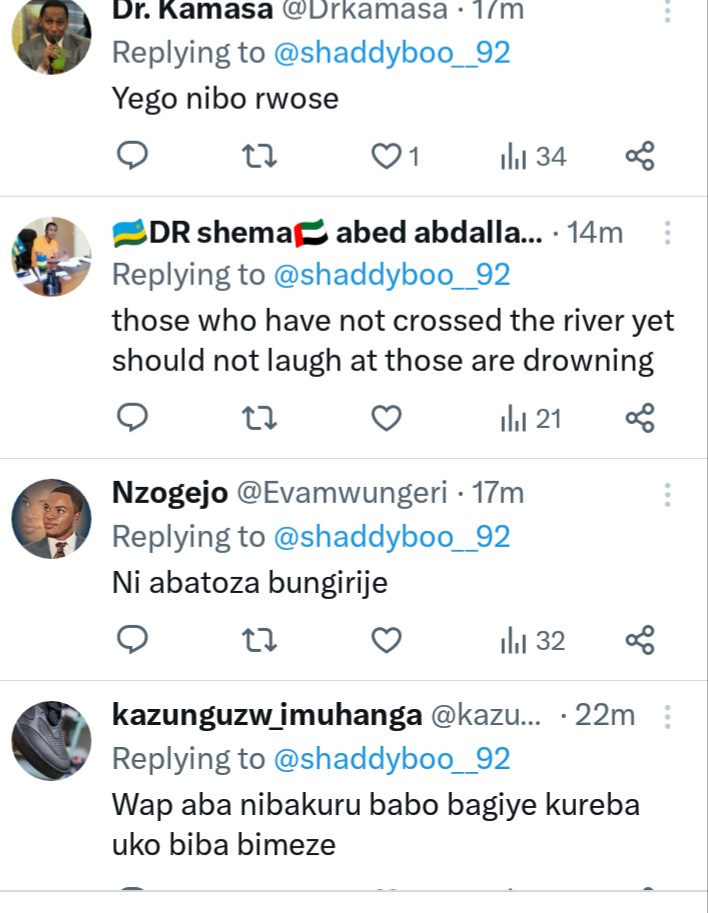This screenshot has height=913, width=708.
Task: Open @shaddyboo__92 link in Nzogejo's reply
Action: click(x=391, y=537)
